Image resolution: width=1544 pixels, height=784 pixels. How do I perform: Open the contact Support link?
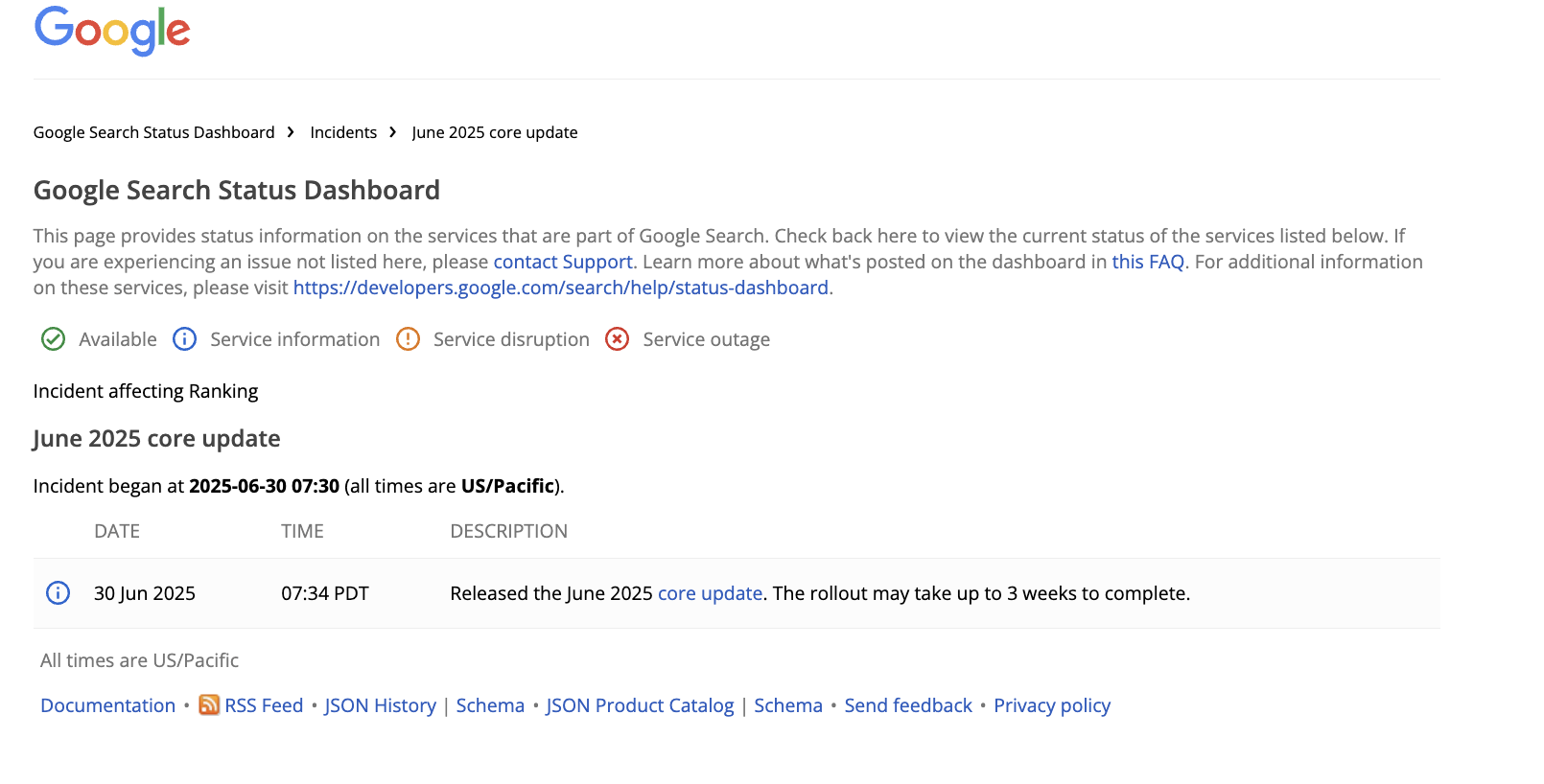tap(563, 262)
